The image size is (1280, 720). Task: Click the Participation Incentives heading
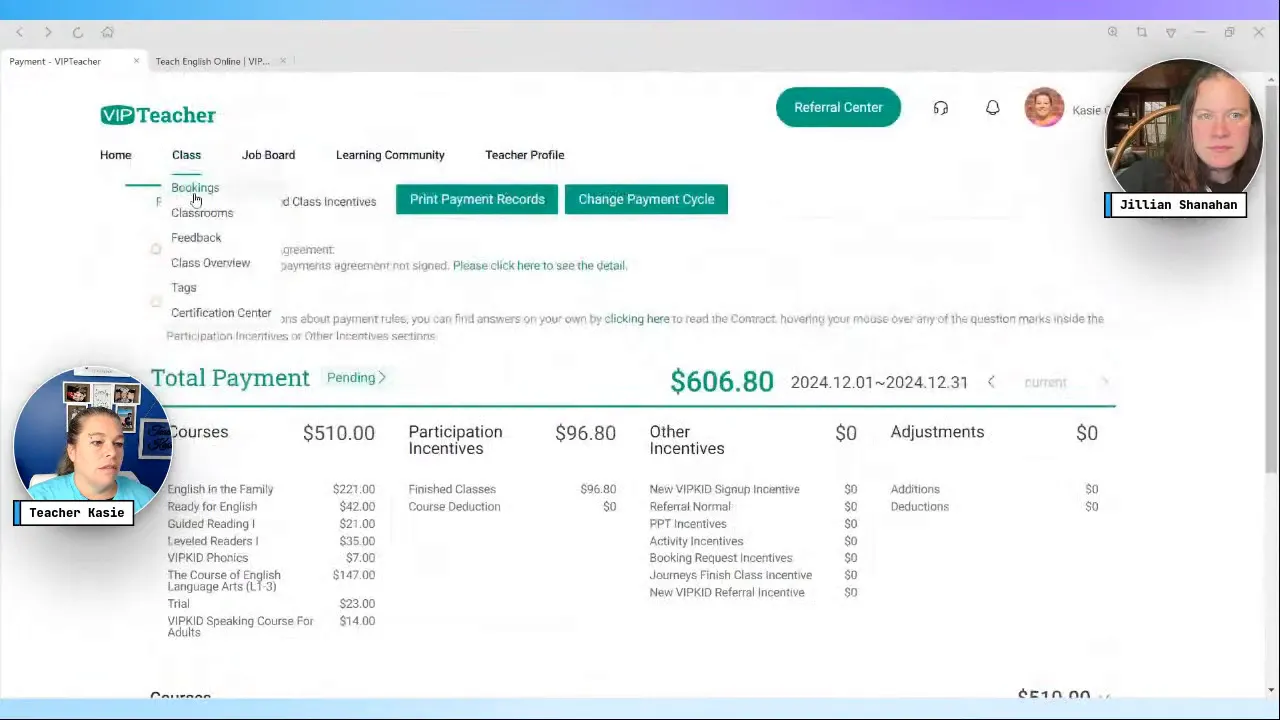(455, 440)
